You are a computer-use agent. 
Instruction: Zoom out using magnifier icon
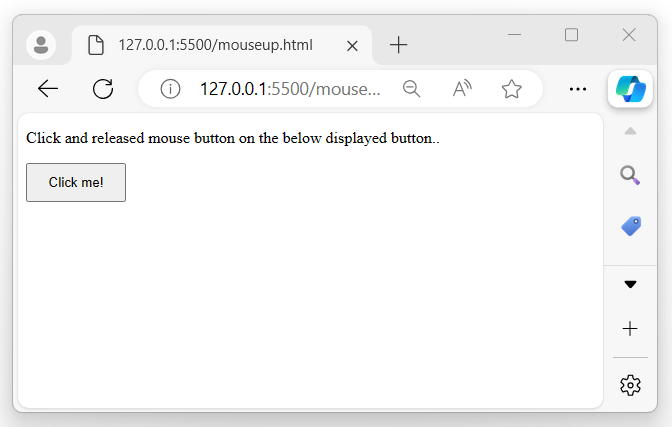point(411,89)
